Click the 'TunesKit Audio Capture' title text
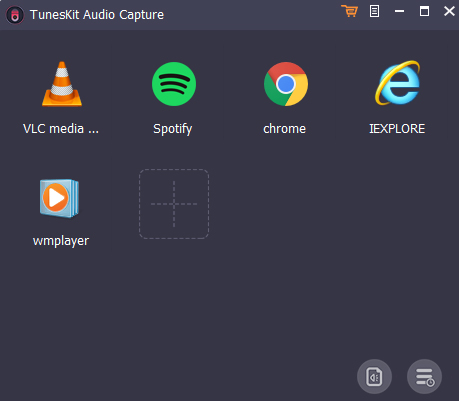The width and height of the screenshot is (459, 401). [x=97, y=15]
